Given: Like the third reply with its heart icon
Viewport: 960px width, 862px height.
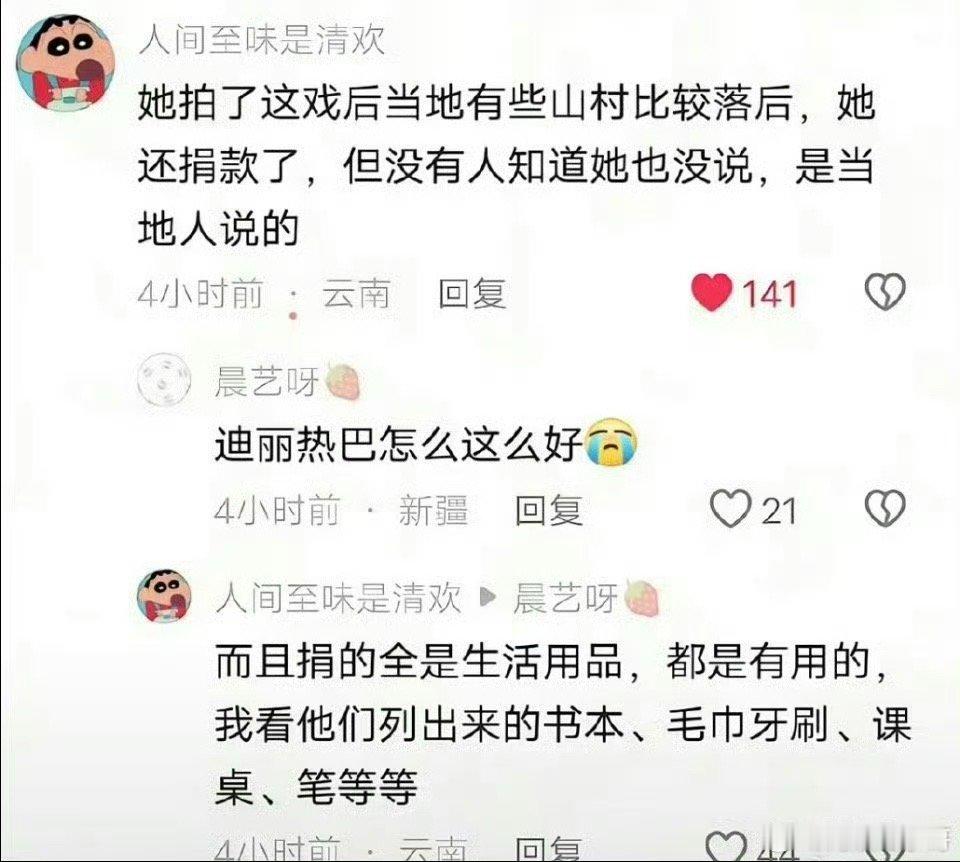Looking at the screenshot, I should click(x=726, y=847).
